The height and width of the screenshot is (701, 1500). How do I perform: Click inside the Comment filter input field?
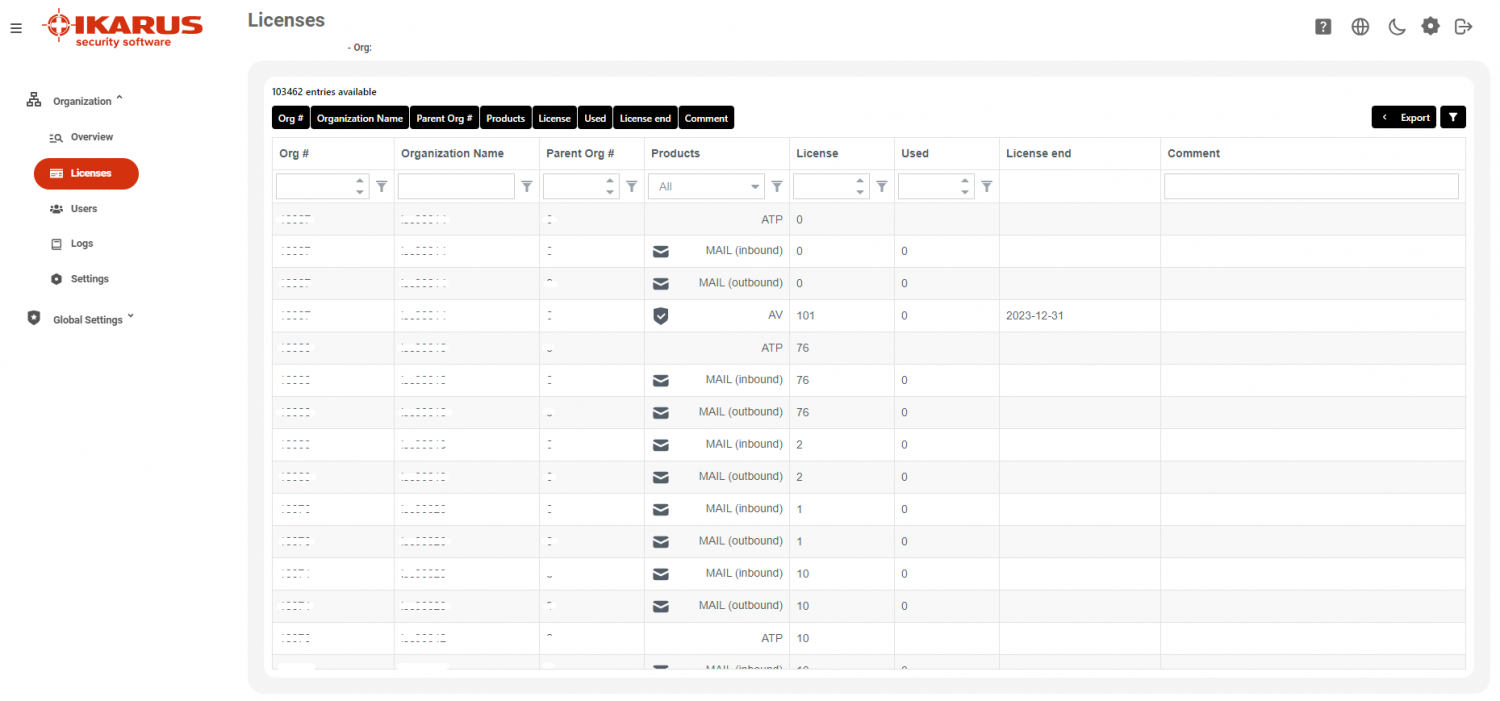1310,186
